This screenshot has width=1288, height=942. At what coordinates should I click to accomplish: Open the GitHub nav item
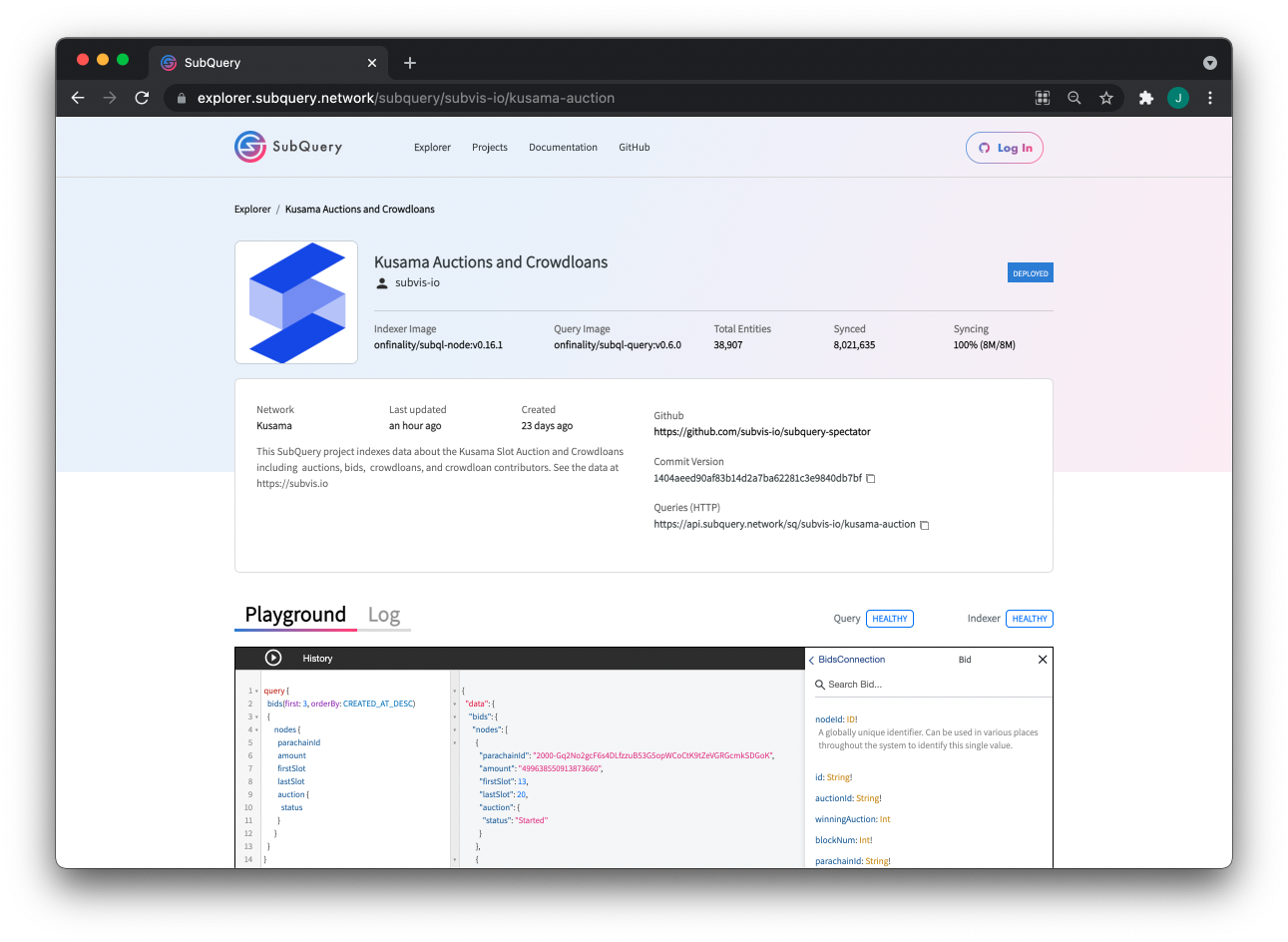click(x=635, y=148)
